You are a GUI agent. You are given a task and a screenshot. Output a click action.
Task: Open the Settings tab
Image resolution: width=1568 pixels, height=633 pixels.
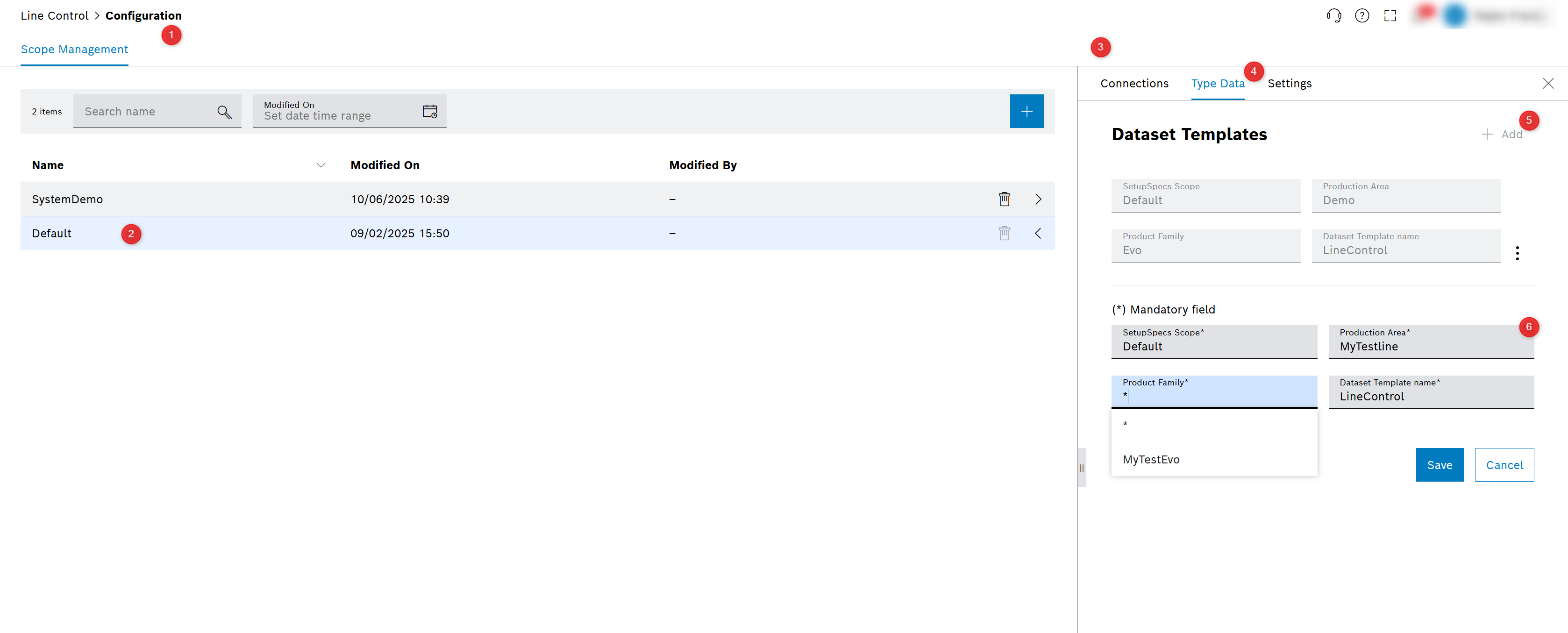coord(1290,83)
